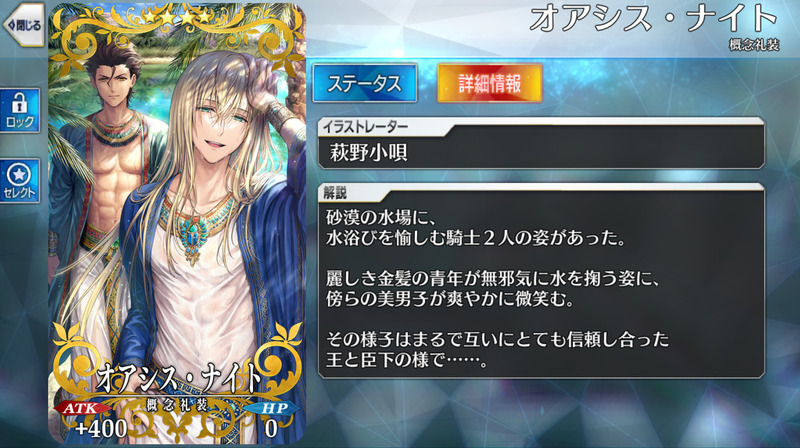
Task: Click the description text about 砂漠の水場
Action: [497, 289]
